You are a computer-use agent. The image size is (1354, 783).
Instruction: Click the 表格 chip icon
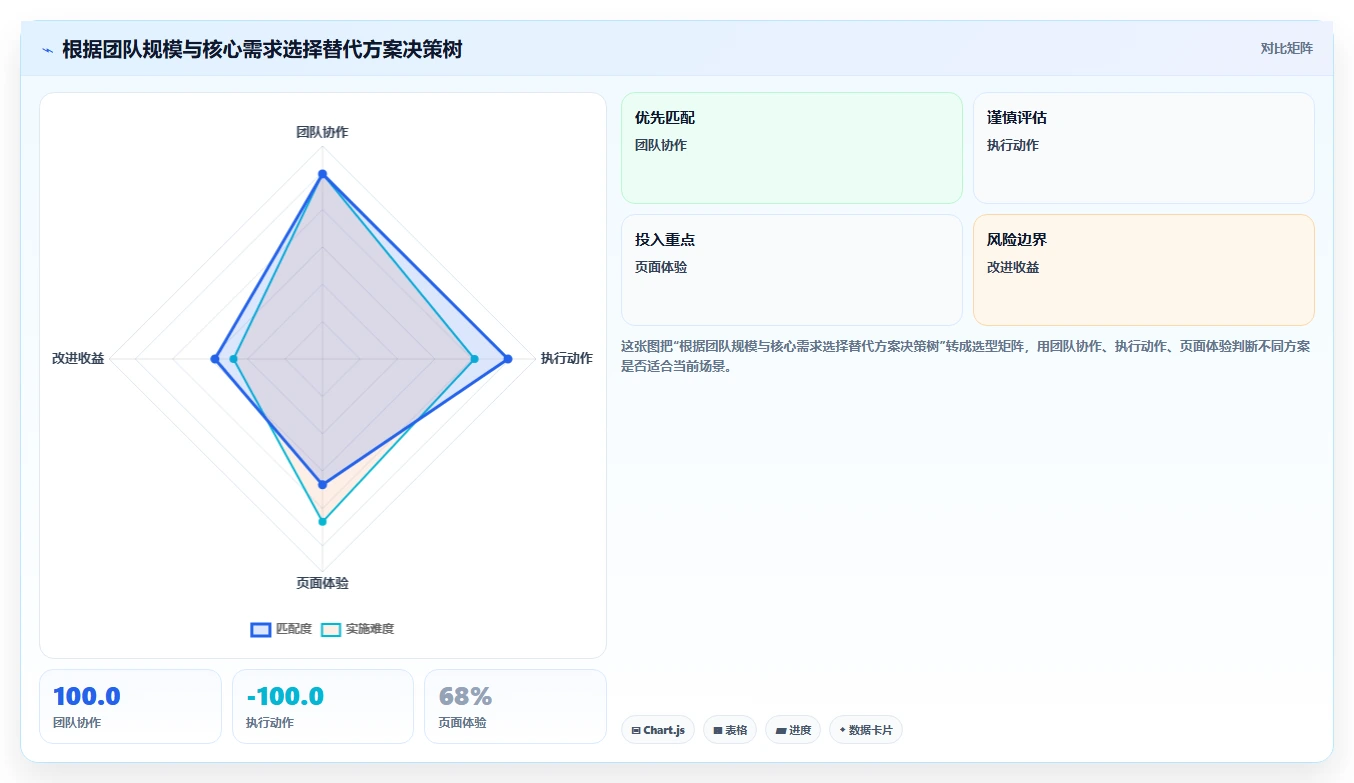[717, 731]
